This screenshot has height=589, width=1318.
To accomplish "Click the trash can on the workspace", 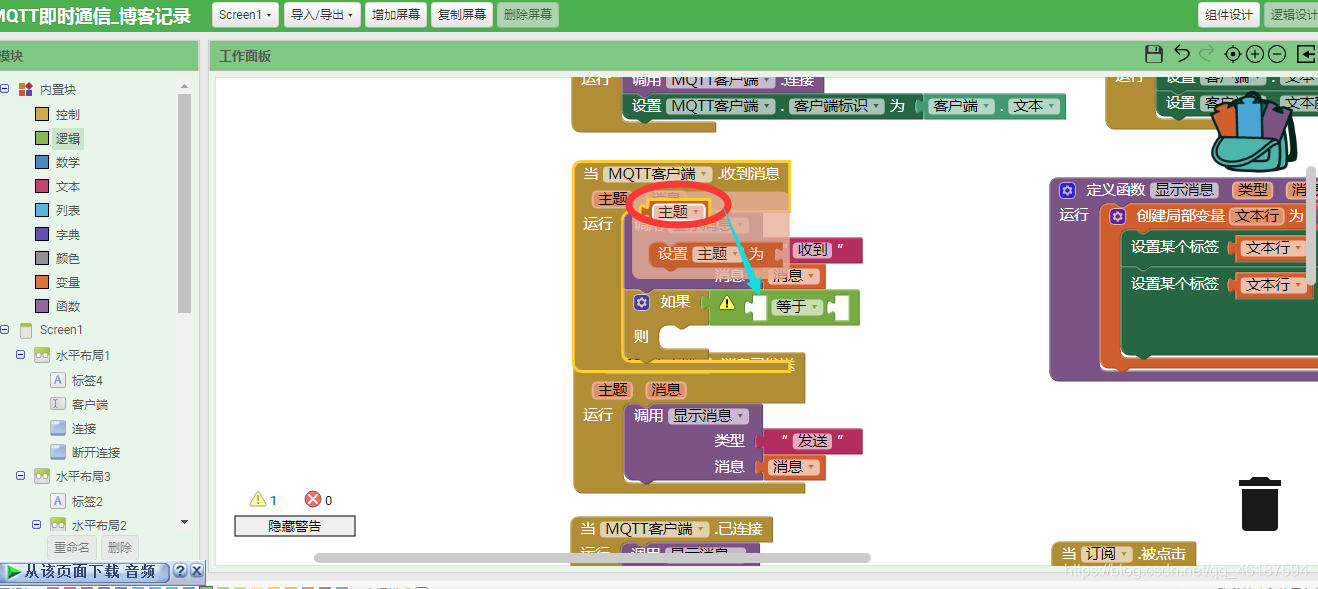I will 1260,504.
